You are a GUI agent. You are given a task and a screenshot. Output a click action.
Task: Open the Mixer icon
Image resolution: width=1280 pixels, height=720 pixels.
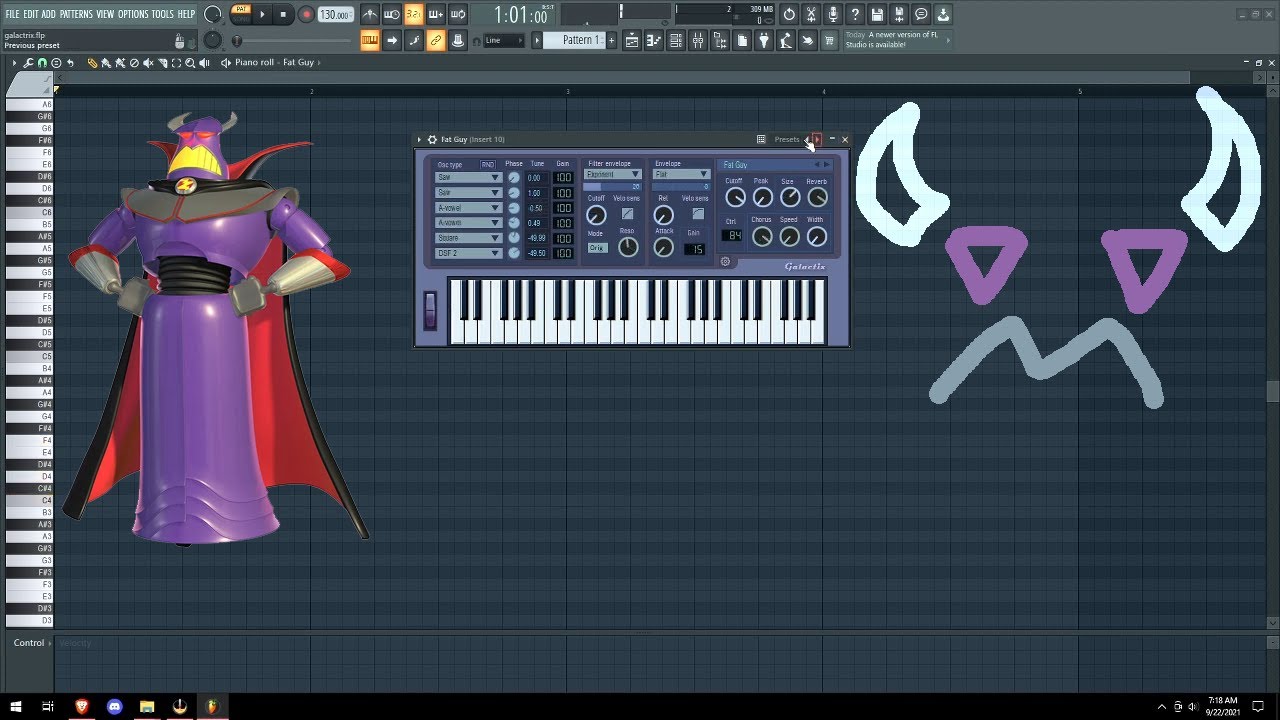coord(697,40)
